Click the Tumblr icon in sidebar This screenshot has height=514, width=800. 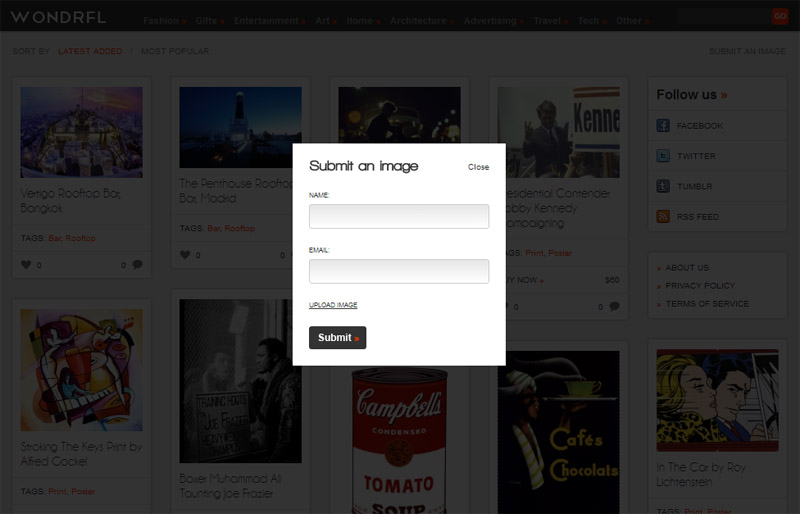click(x=663, y=186)
